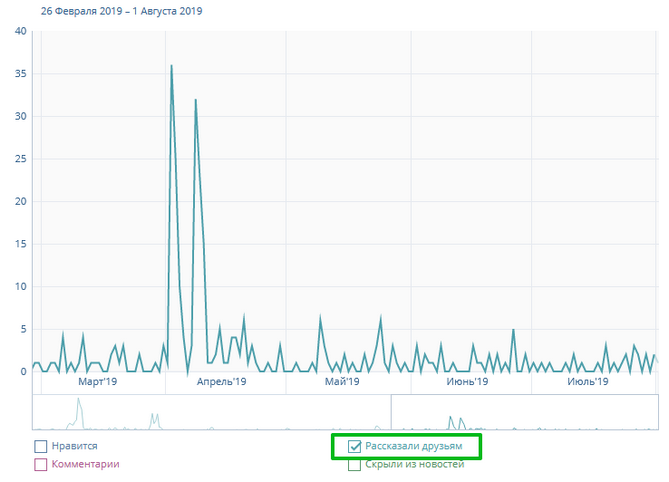Click the Июнь'19 axis label
Screen dimensions: 669x482
pos(467,381)
